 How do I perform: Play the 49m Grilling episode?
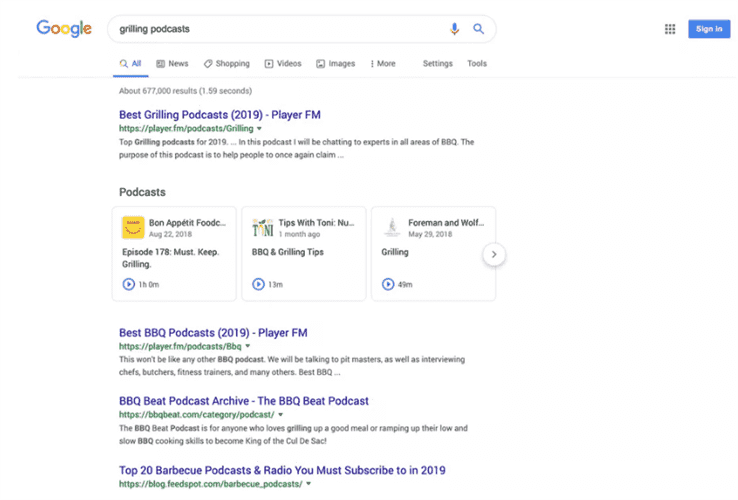(388, 284)
